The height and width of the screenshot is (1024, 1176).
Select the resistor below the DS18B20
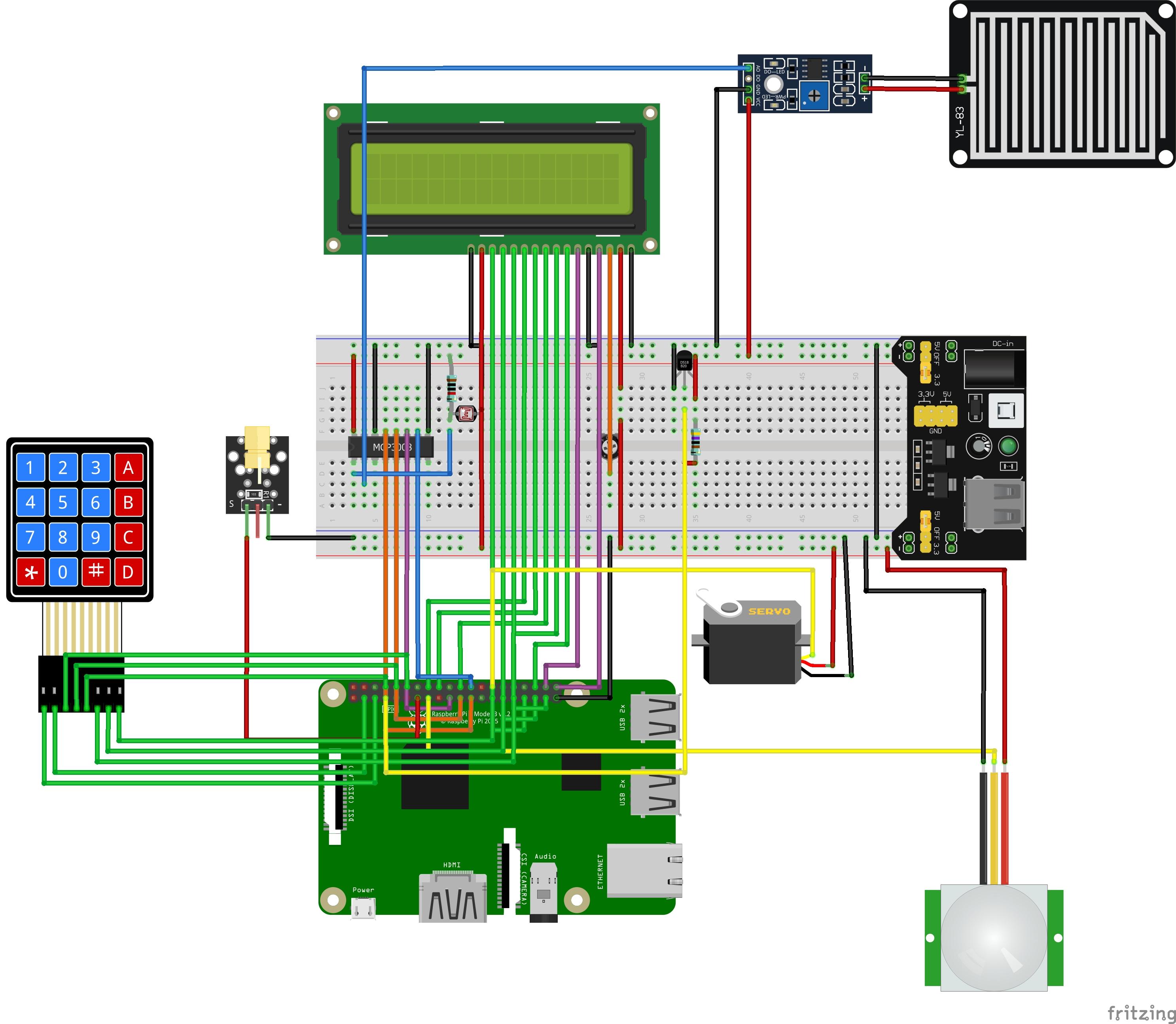tap(695, 442)
